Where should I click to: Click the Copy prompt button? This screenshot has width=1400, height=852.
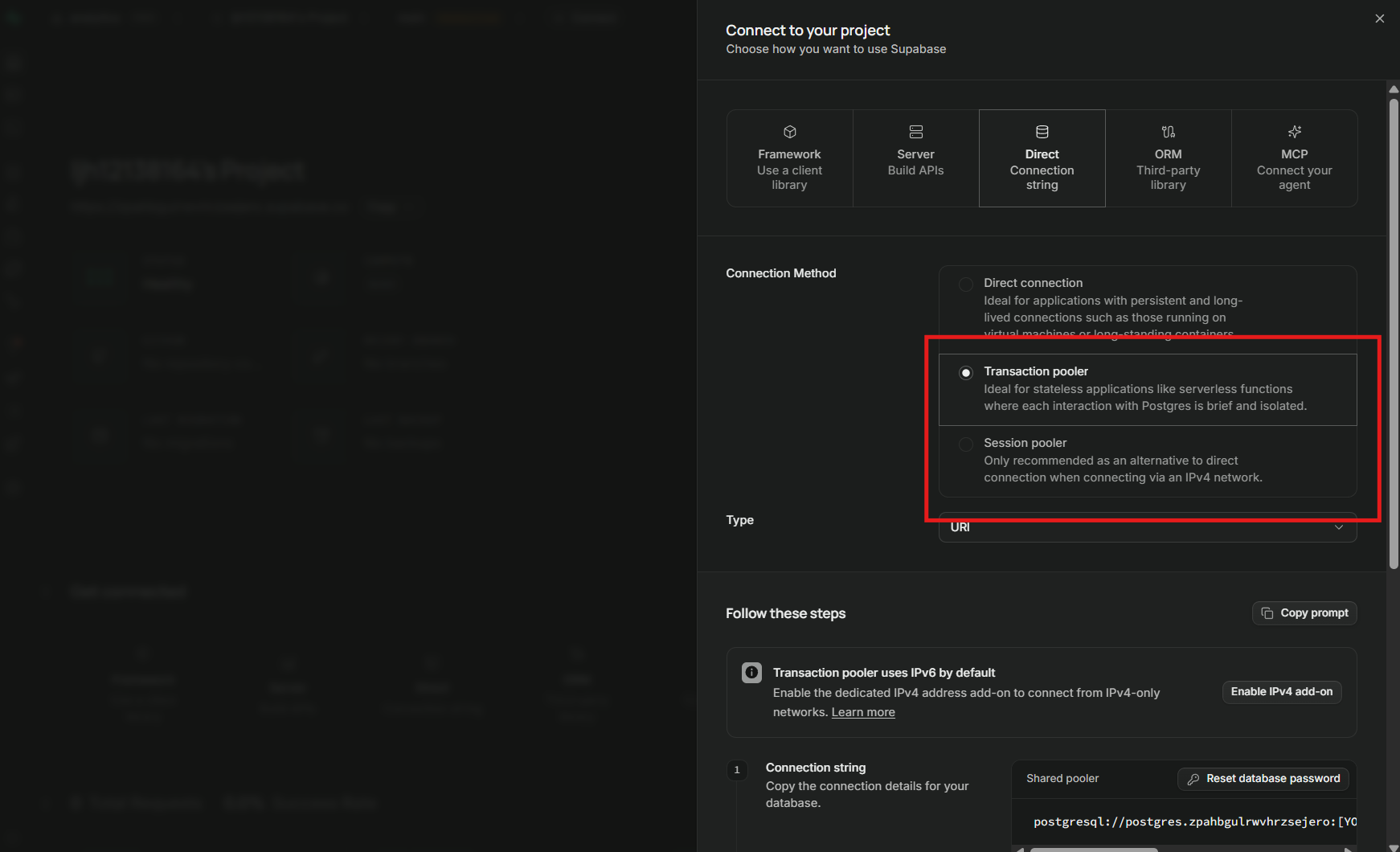click(1304, 613)
